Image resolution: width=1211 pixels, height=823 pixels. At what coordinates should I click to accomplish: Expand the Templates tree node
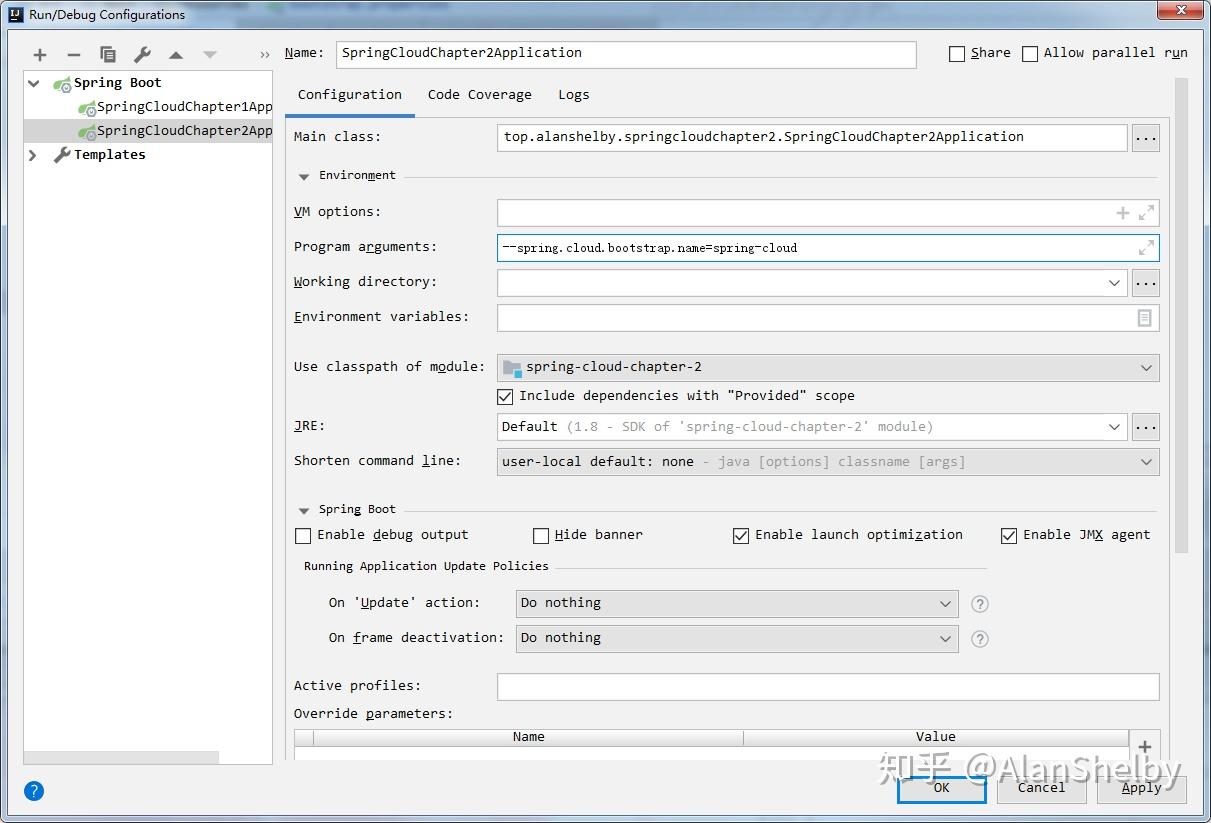[31, 154]
